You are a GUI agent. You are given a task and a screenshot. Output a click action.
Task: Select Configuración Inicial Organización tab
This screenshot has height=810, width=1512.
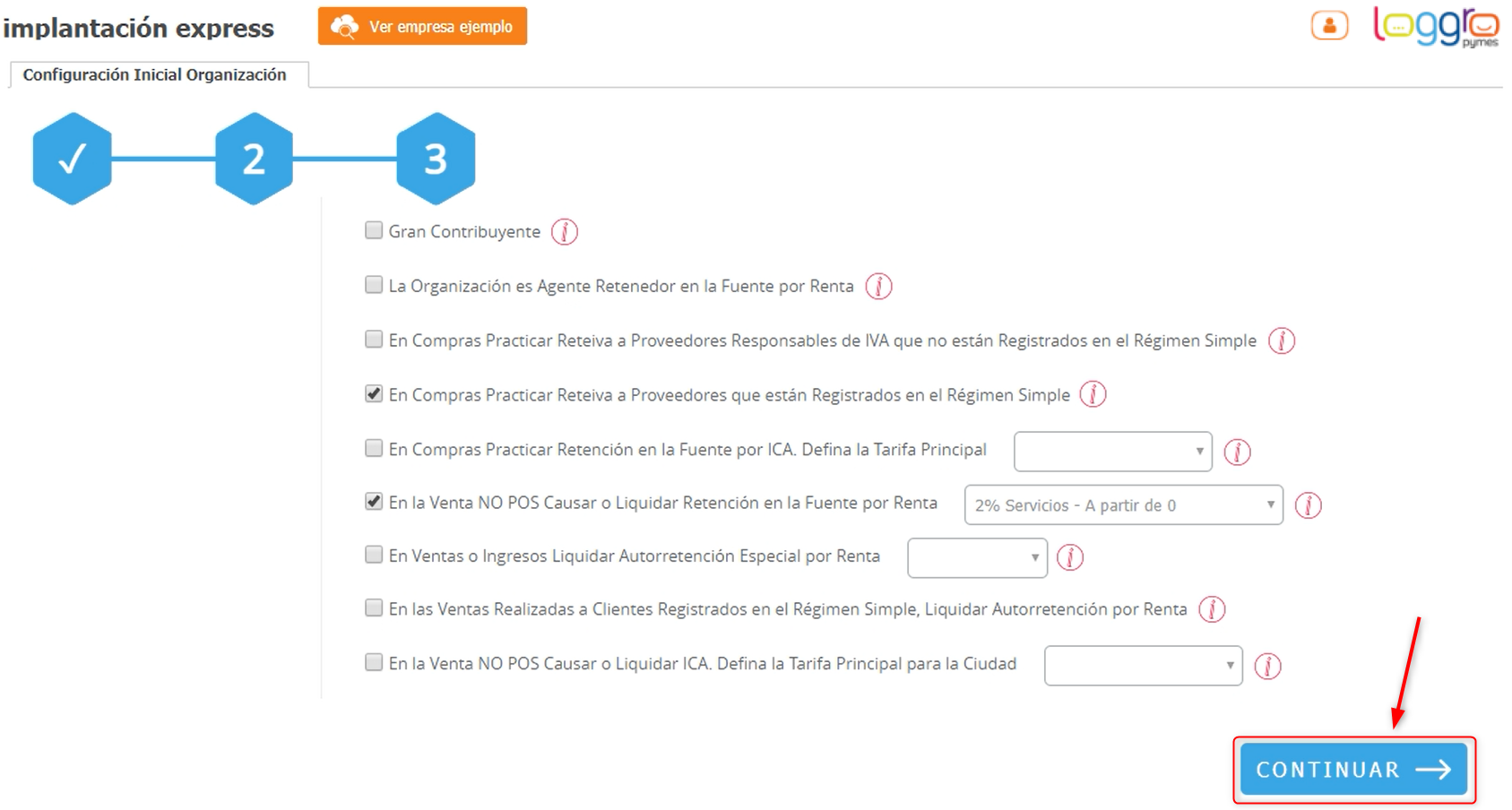coord(155,75)
